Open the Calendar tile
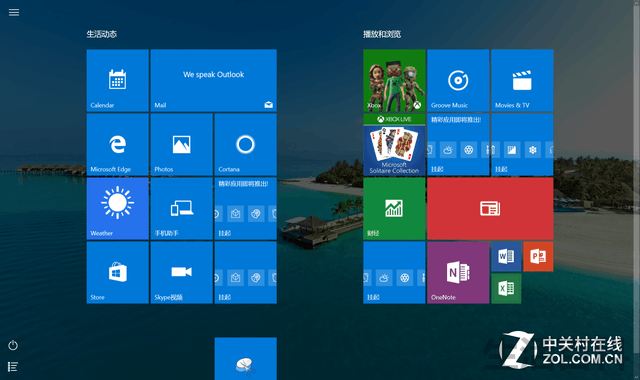The width and height of the screenshot is (640, 380). point(118,80)
